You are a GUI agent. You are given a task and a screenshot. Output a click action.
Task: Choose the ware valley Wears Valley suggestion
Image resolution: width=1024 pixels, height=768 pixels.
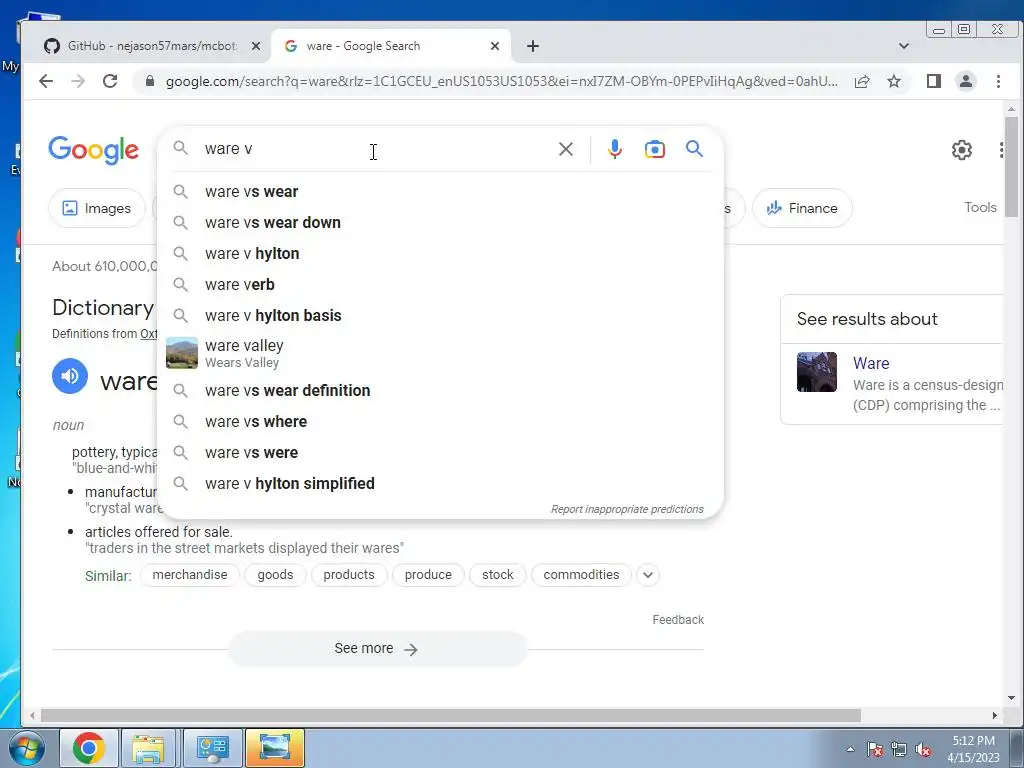click(441, 353)
